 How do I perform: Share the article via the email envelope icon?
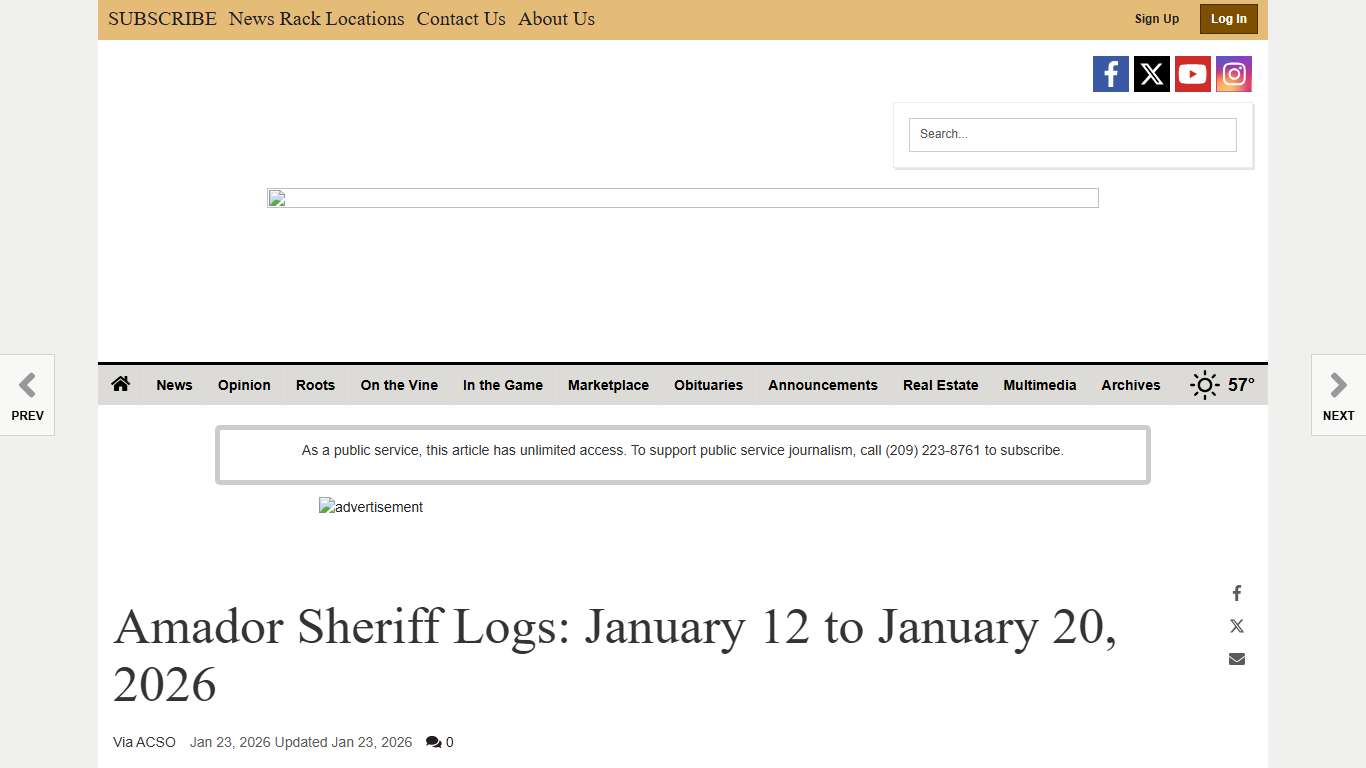point(1236,658)
